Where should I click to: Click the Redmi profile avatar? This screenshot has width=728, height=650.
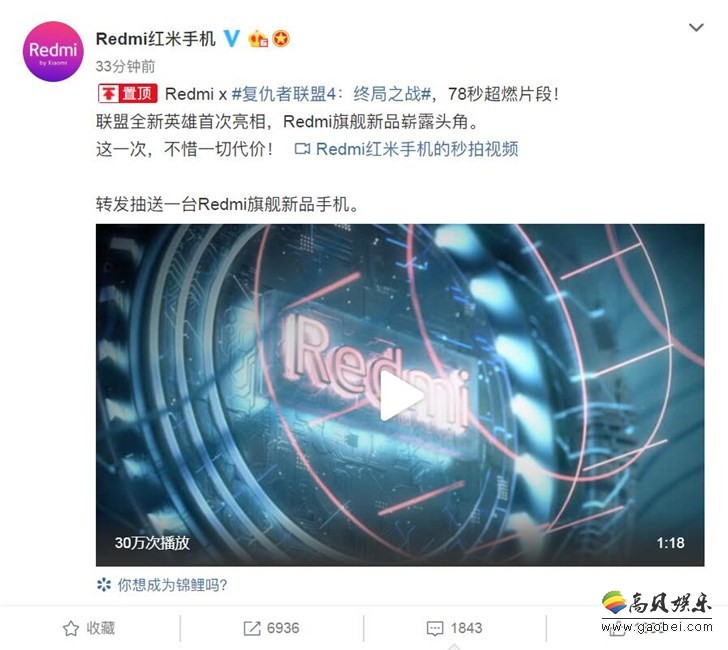[x=53, y=52]
